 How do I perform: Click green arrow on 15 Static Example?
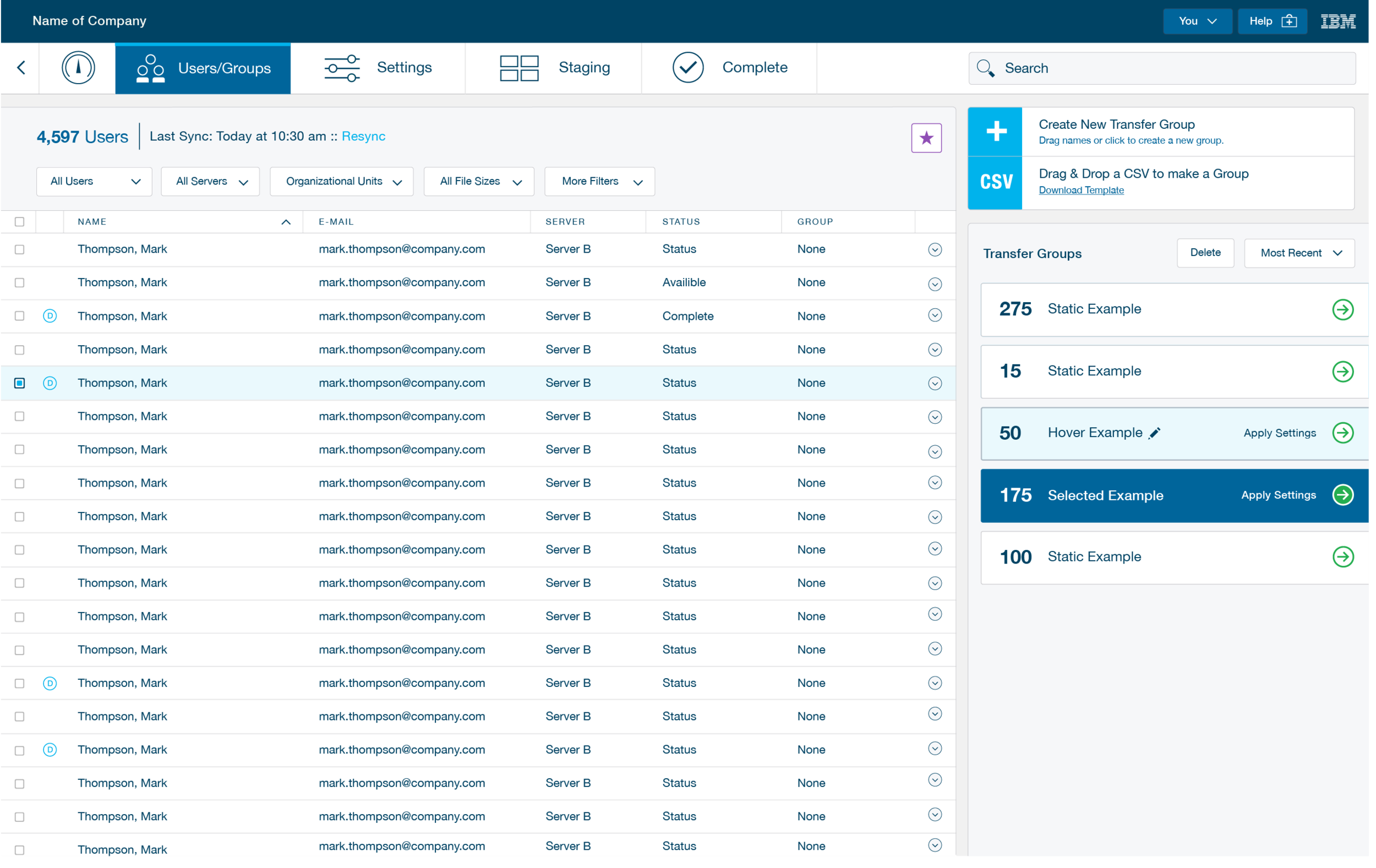pyautogui.click(x=1343, y=372)
